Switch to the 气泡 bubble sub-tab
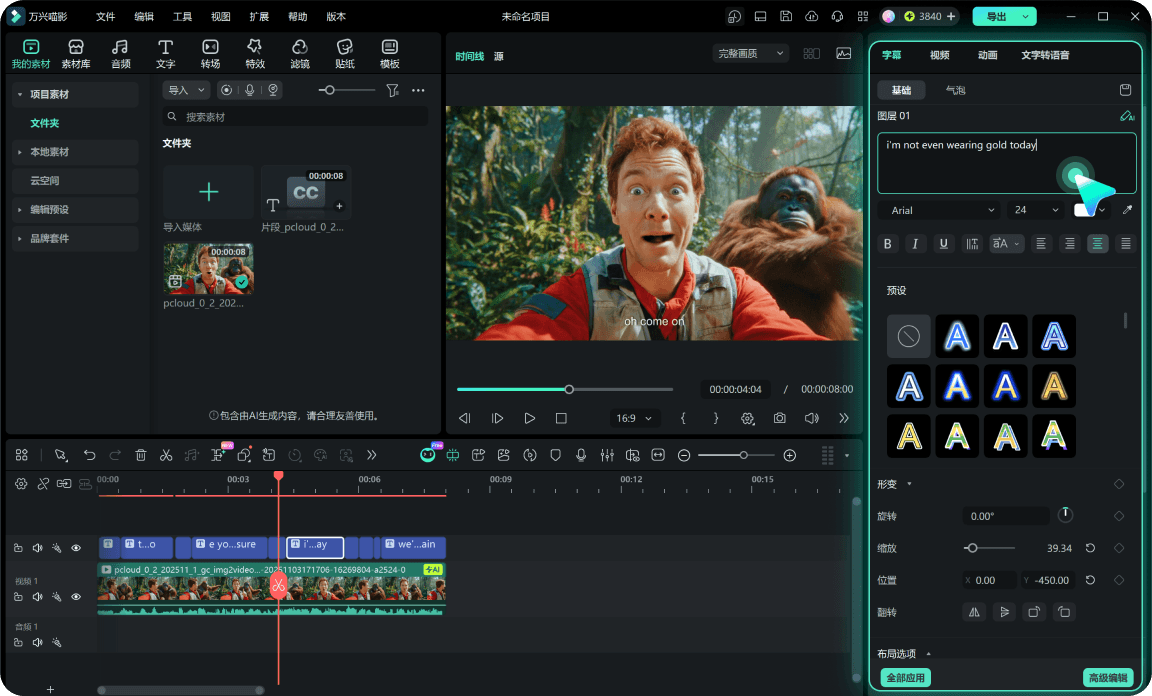 click(x=955, y=90)
